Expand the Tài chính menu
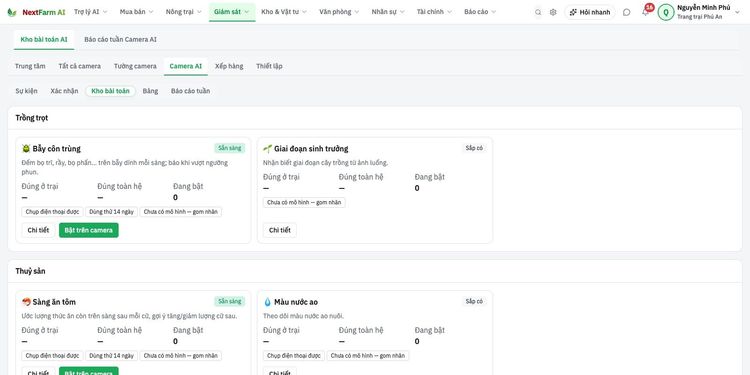The image size is (750, 375). 434,12
